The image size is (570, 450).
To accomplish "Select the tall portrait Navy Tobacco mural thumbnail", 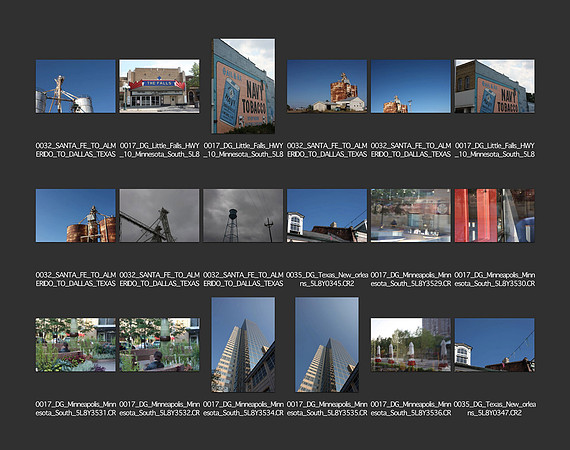I will (243, 86).
